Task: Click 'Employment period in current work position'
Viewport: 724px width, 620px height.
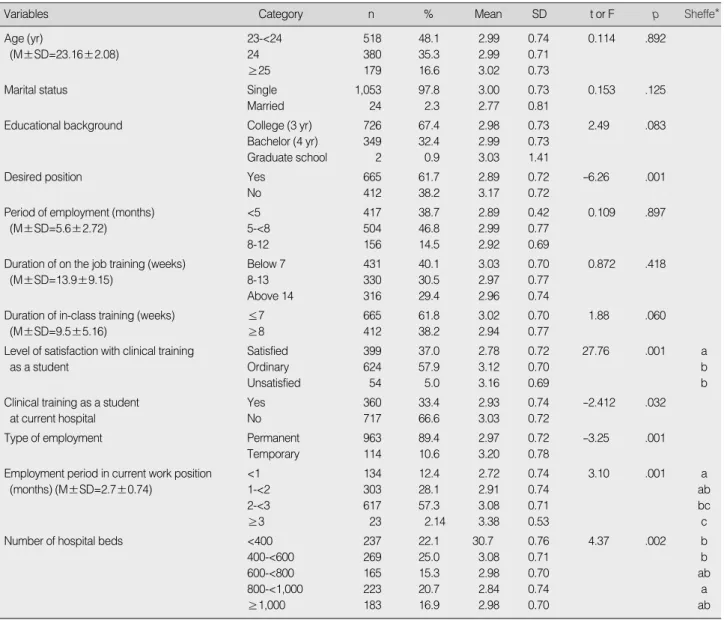Action: 108,474
